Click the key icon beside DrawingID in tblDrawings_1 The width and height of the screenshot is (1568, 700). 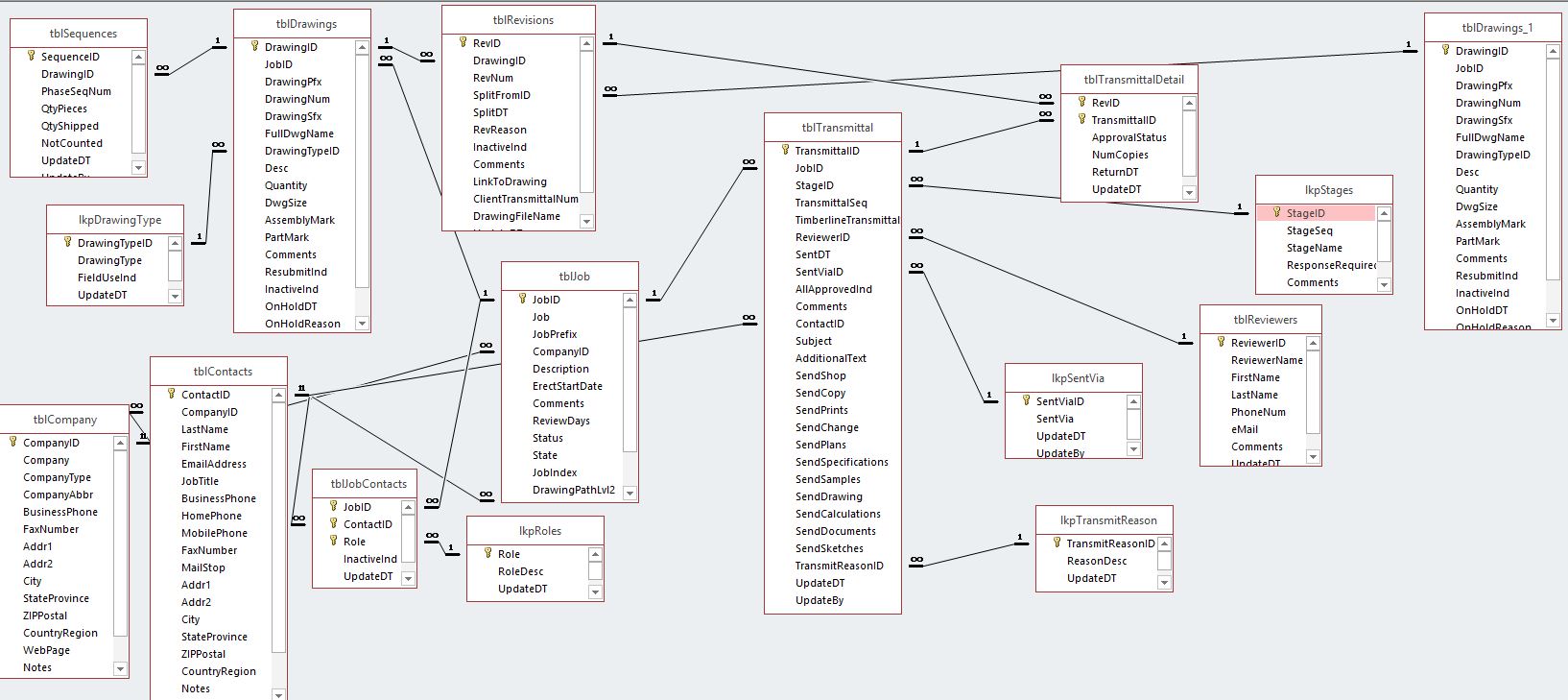[1445, 51]
